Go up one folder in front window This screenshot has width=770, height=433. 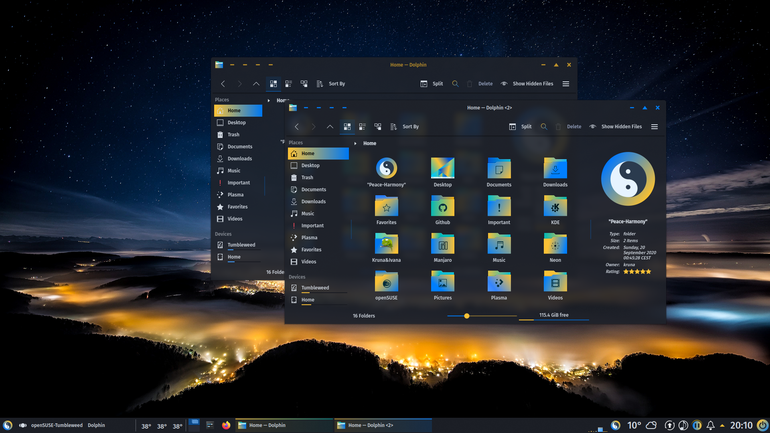point(330,127)
